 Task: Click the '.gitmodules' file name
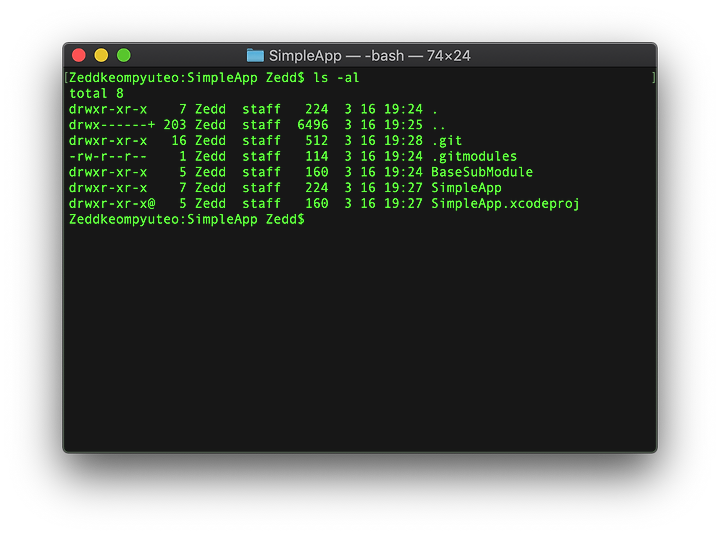pos(474,157)
